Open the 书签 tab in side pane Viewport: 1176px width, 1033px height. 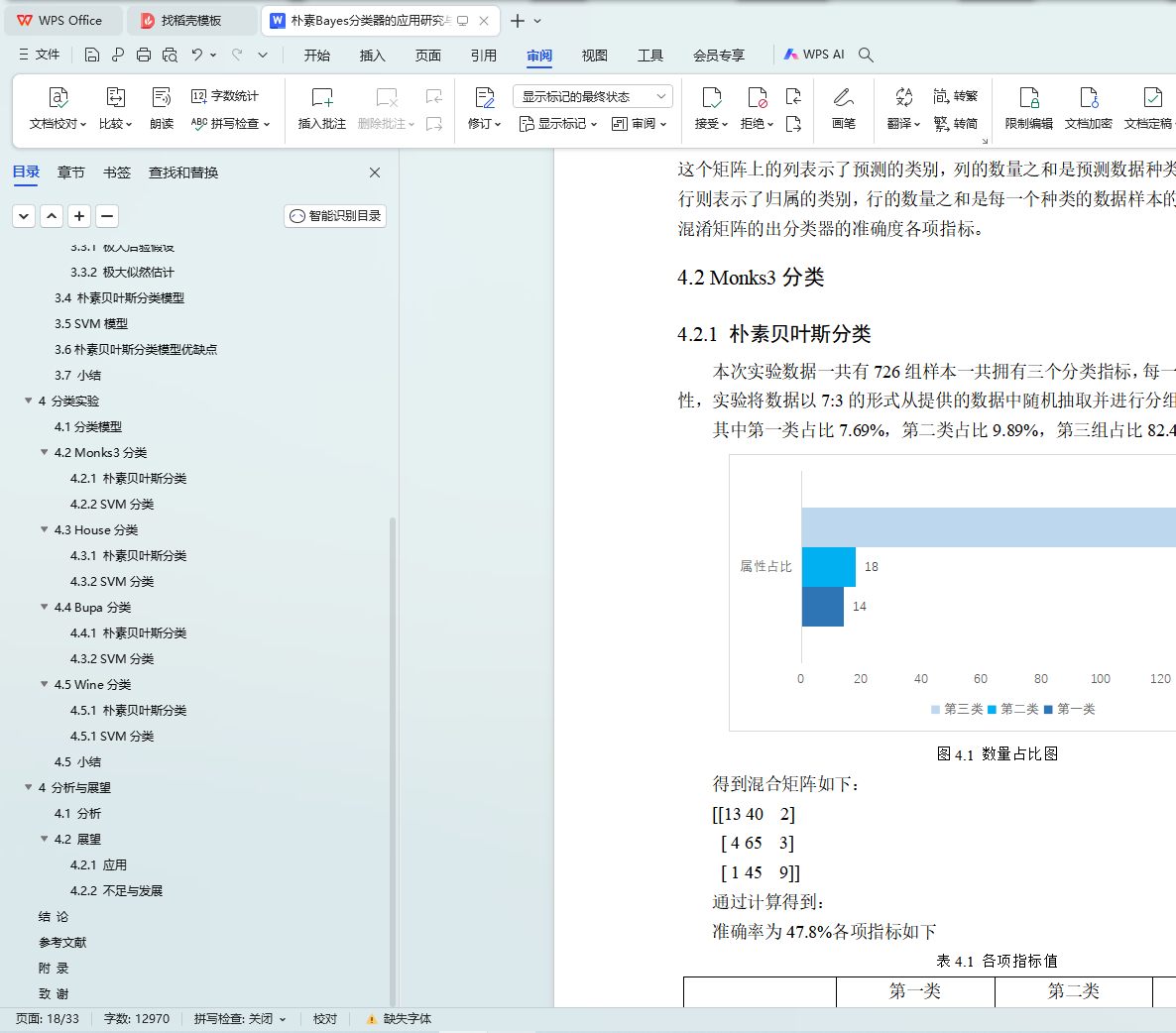[116, 172]
